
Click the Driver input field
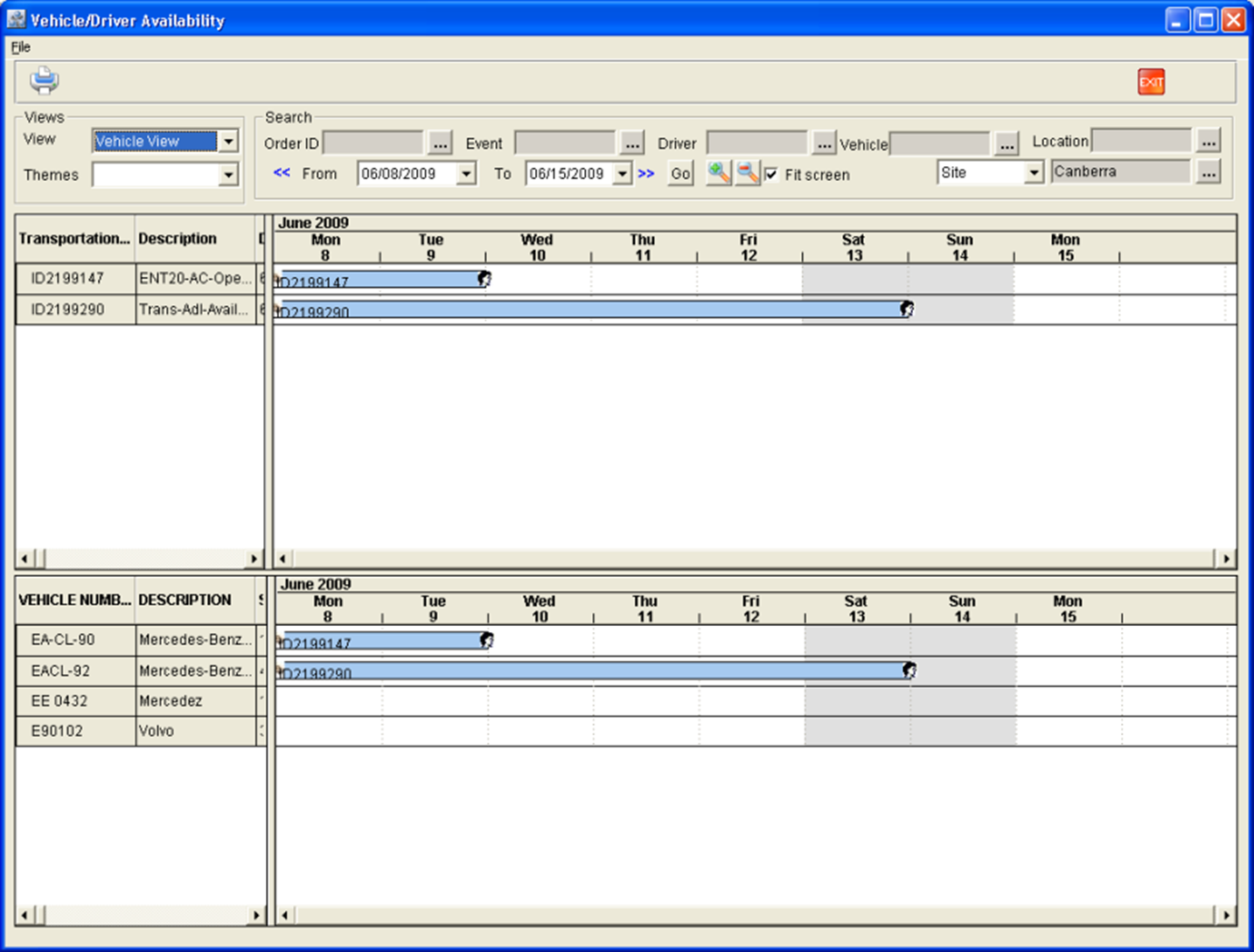(757, 143)
